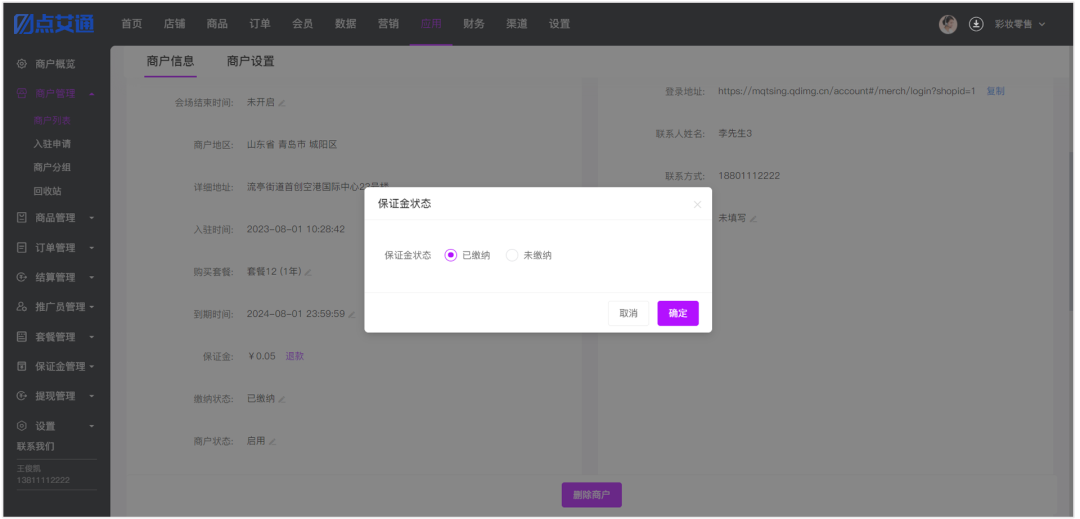Open 订单 in top navigation
Image resolution: width=1080 pixels, height=519 pixels.
pyautogui.click(x=260, y=23)
